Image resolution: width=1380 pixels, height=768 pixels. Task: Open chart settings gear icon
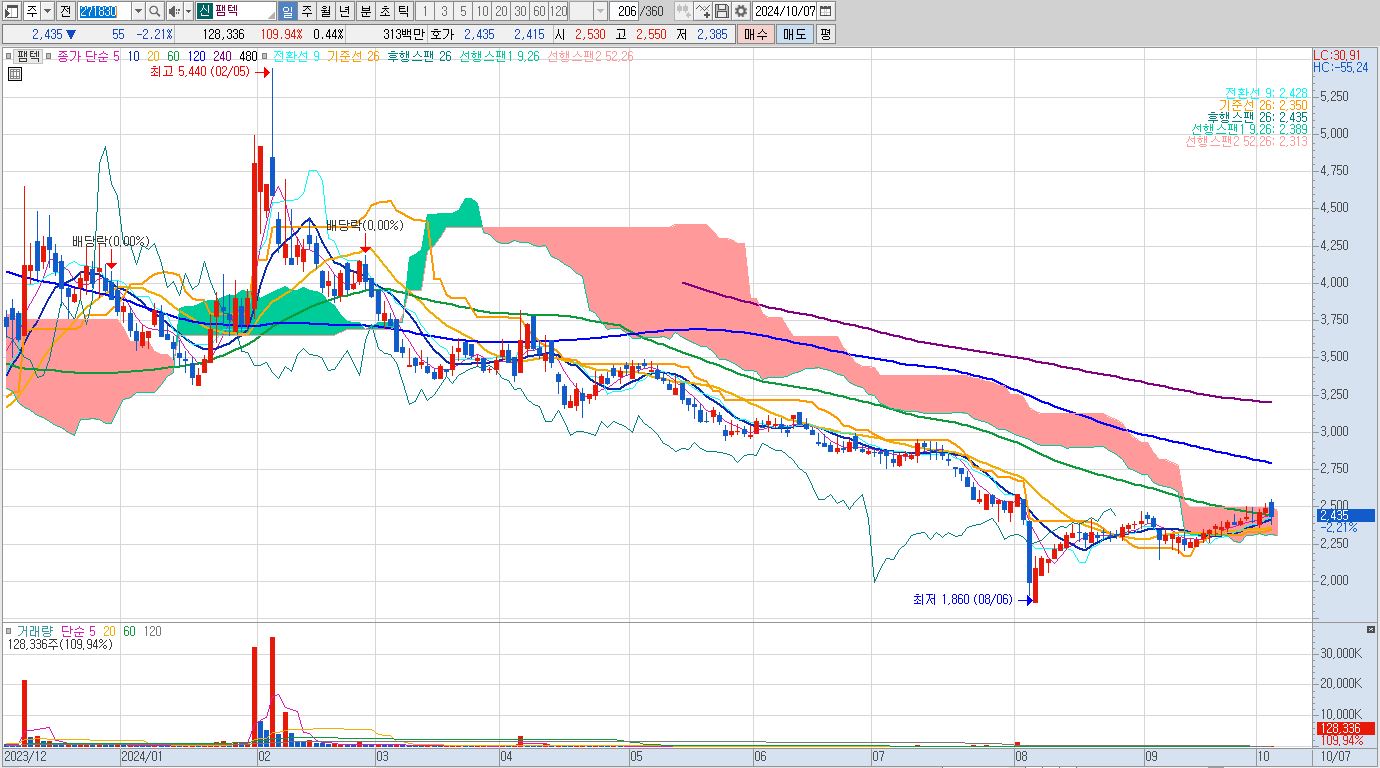click(740, 11)
